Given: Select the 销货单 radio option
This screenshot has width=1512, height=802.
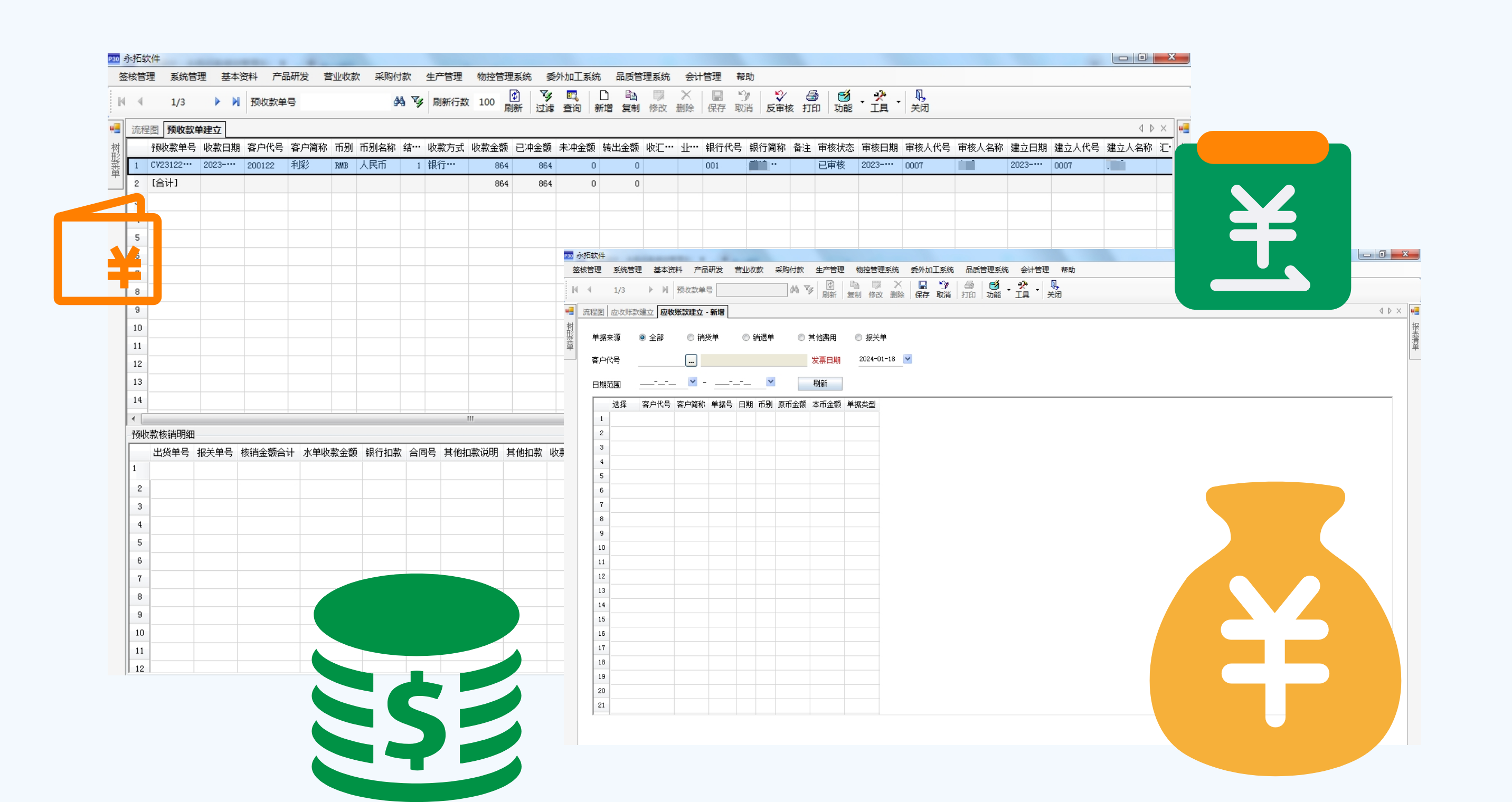Looking at the screenshot, I should pyautogui.click(x=690, y=337).
